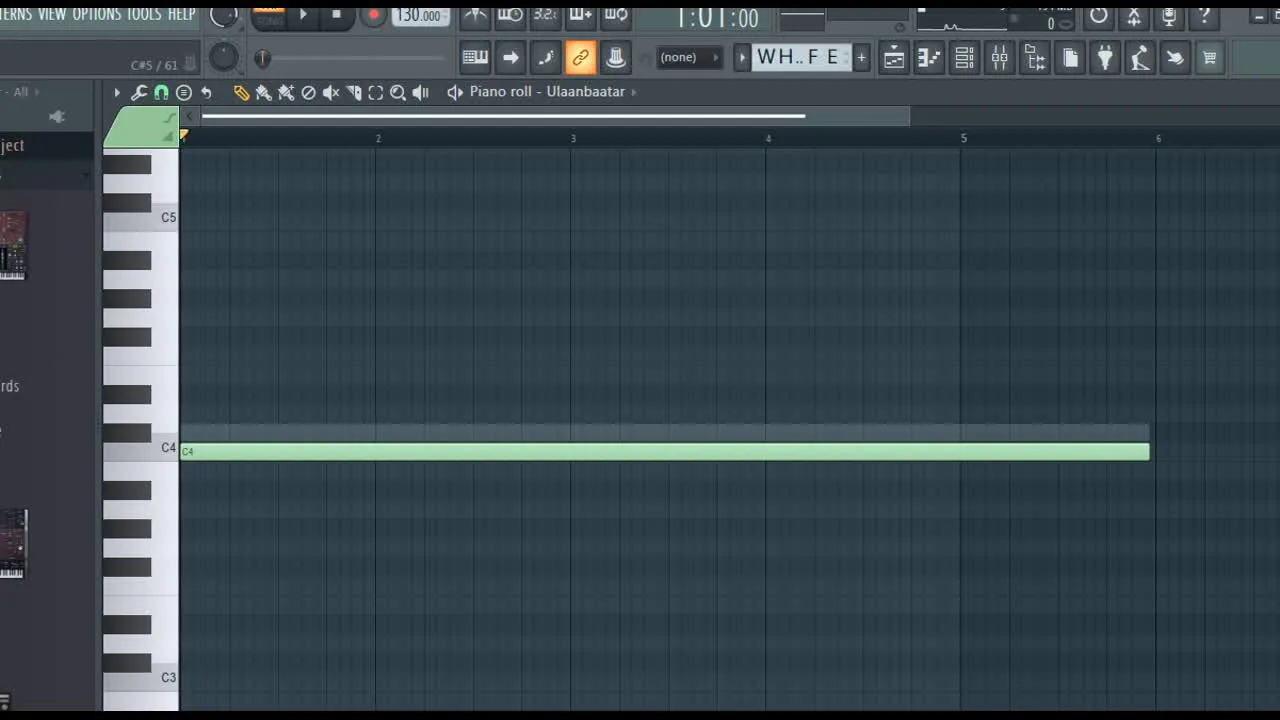The image size is (1280, 720).
Task: Expand arrow after Piano roll - Ulaanbaatar title
Action: coord(634,92)
